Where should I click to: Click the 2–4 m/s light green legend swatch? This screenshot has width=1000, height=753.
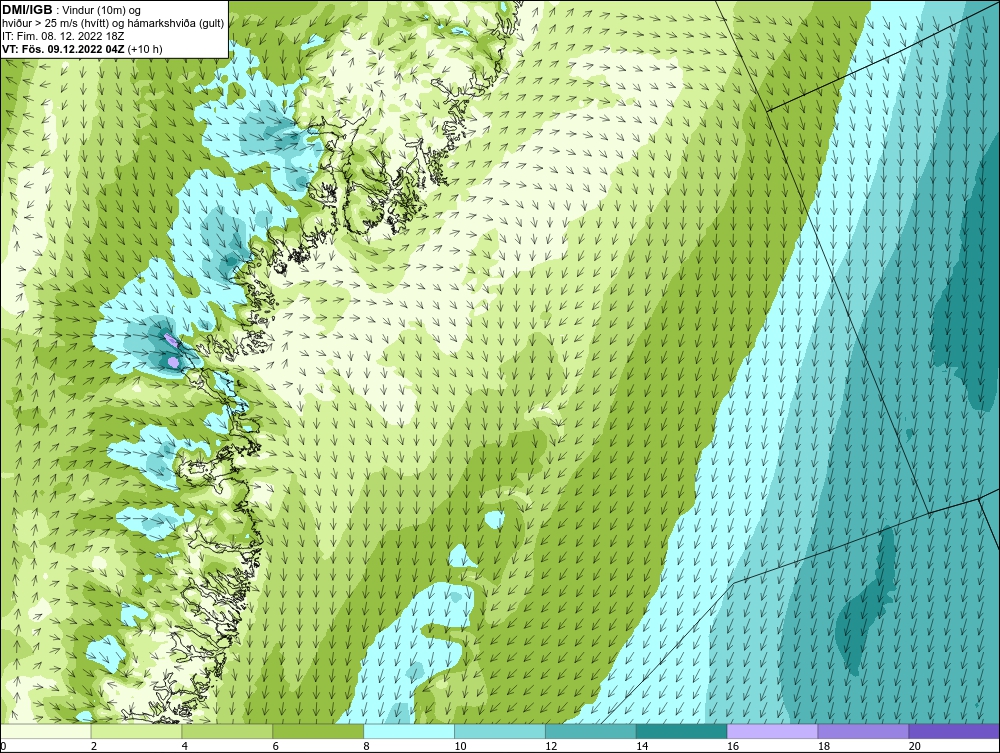[136, 731]
